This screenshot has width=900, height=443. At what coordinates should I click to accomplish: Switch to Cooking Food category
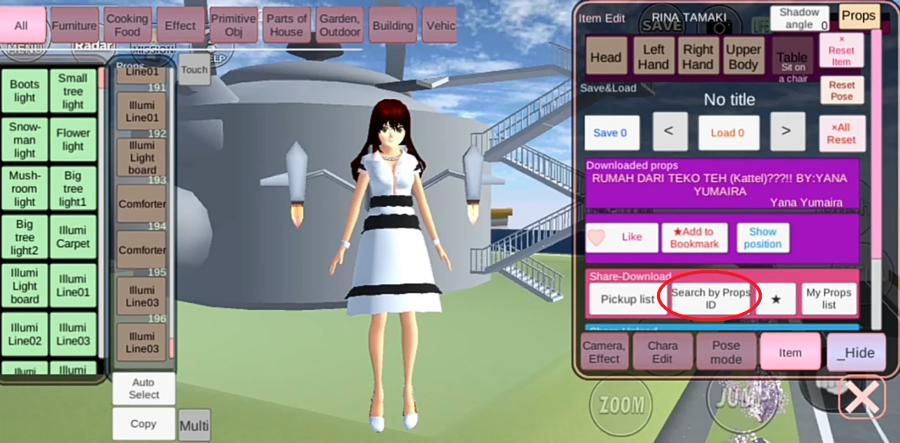click(127, 25)
